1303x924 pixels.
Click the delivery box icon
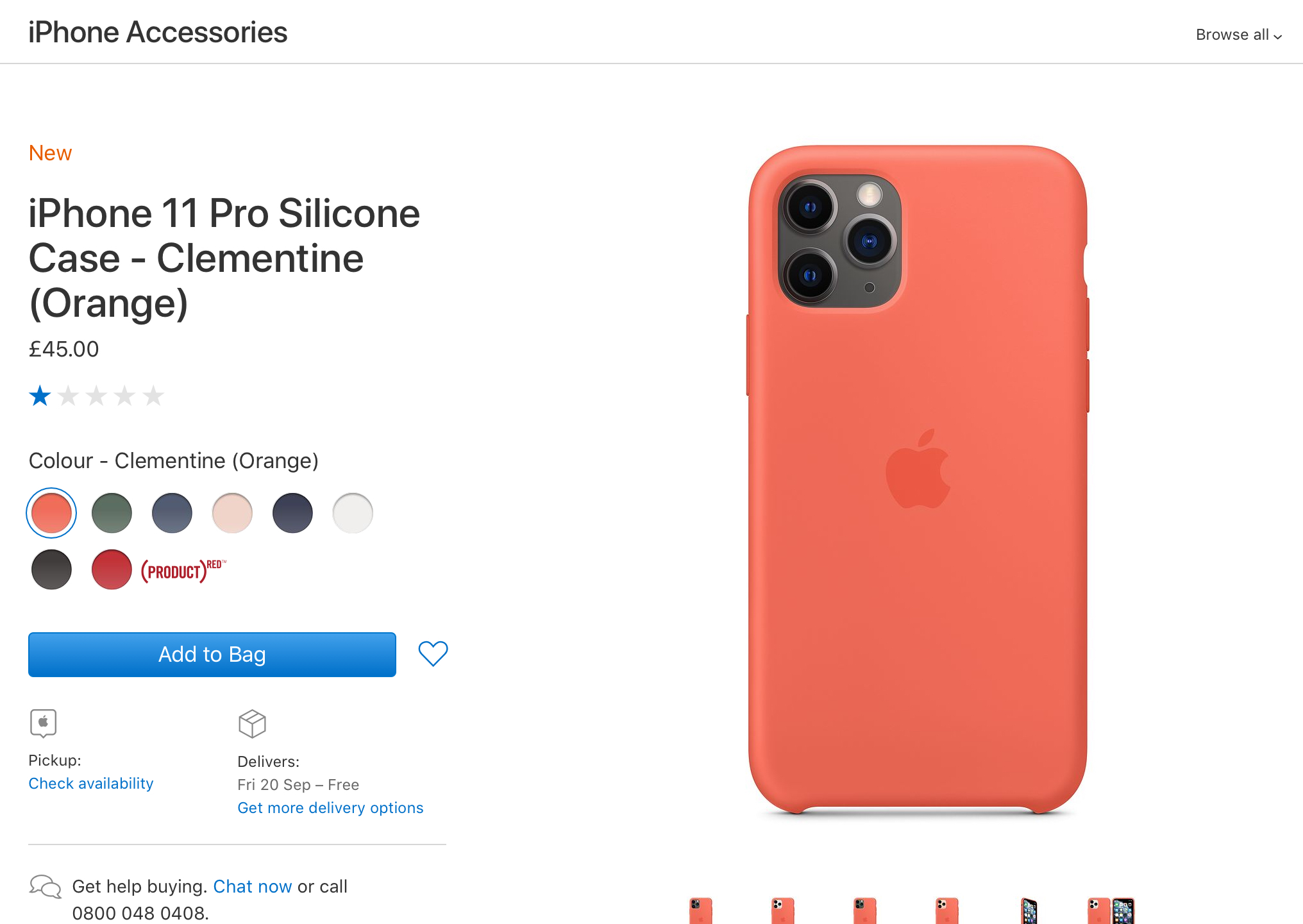click(252, 723)
